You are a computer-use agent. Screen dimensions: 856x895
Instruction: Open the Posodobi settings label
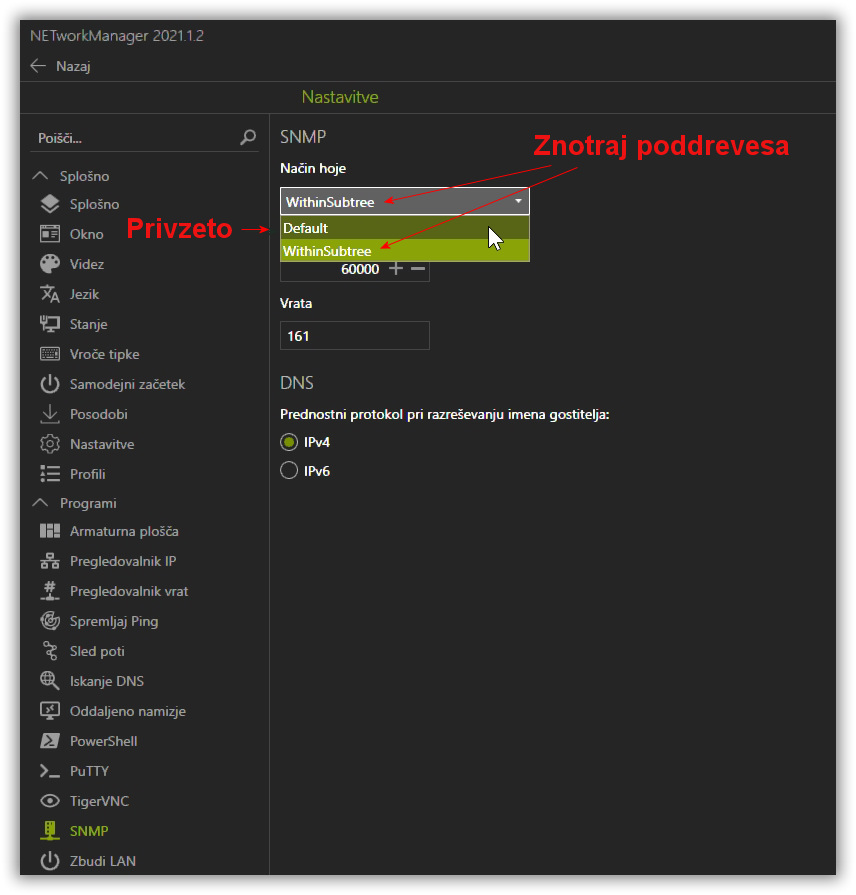tap(99, 414)
